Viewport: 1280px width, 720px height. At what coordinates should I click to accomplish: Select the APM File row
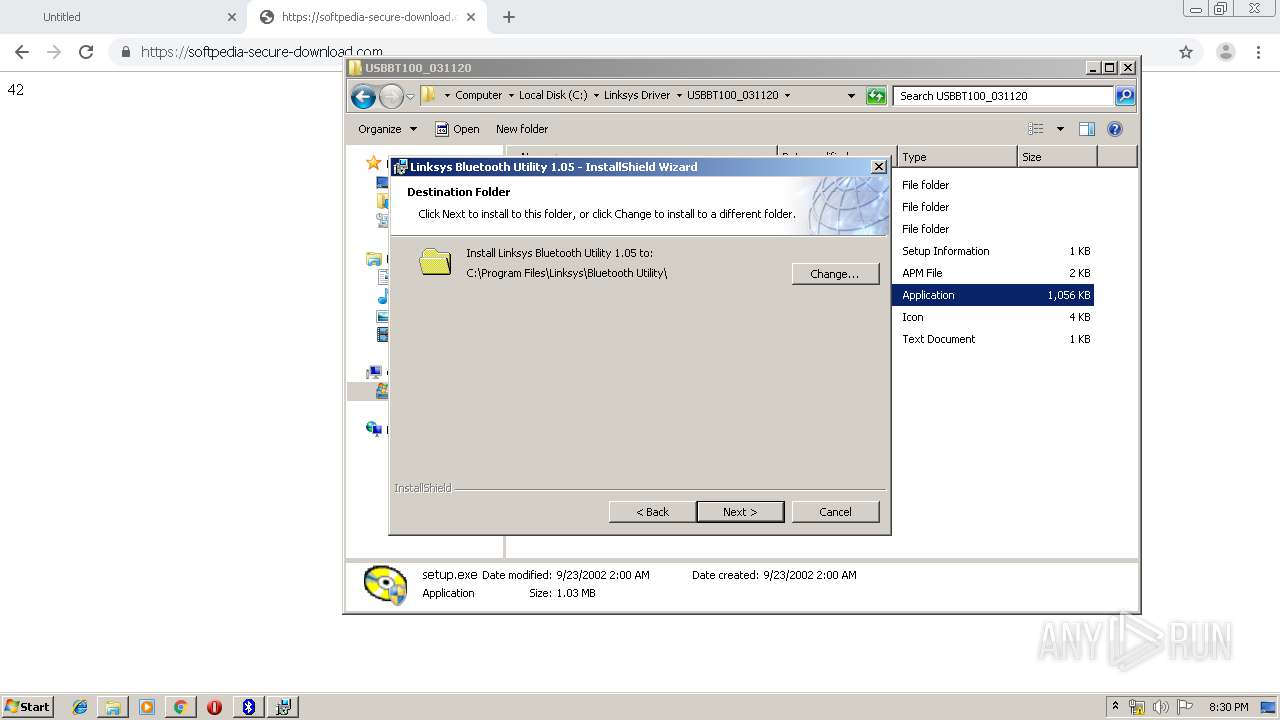[x=995, y=273]
